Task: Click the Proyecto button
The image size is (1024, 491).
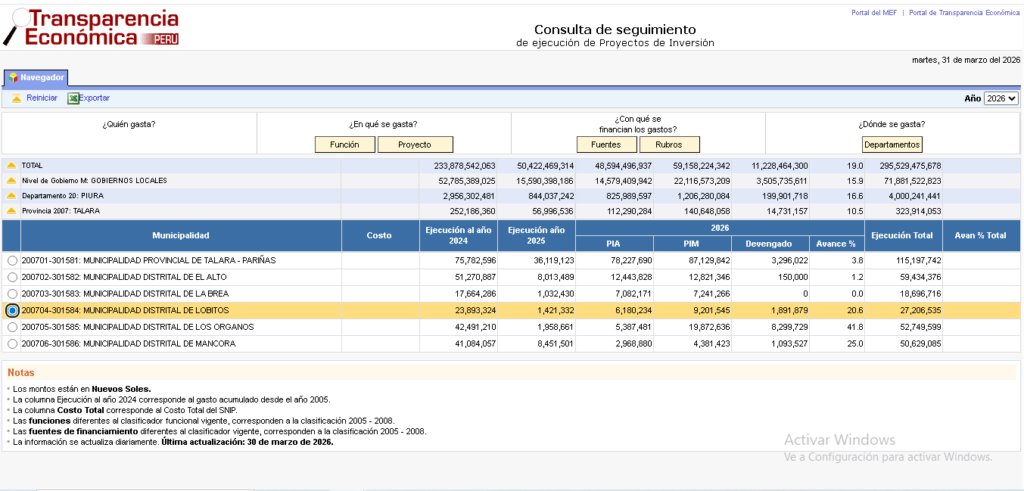Action: pos(414,145)
